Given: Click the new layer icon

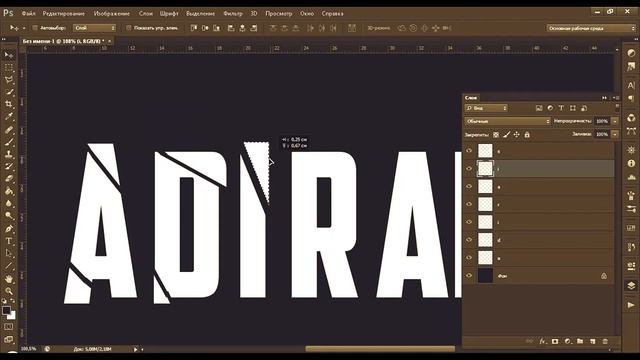Looking at the screenshot, I should point(593,341).
